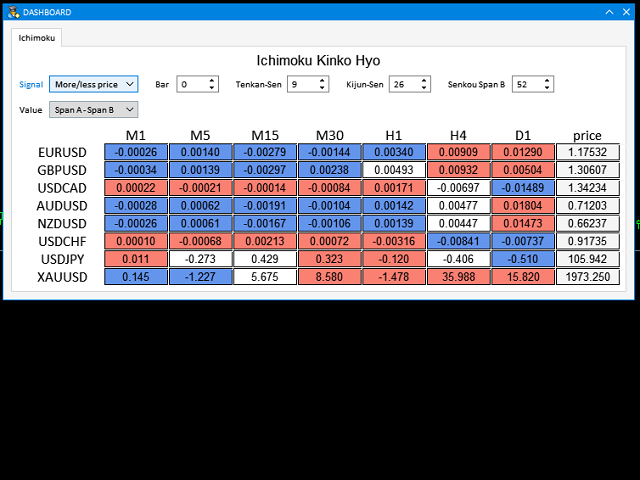Click the Senkou Span B field showing 52
Screen dimensions: 640x480
point(526,85)
